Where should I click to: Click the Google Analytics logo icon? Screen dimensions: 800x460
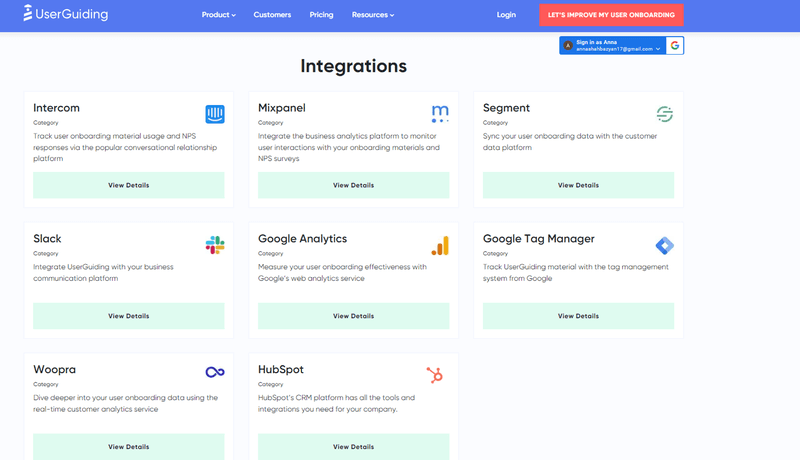[x=440, y=245]
